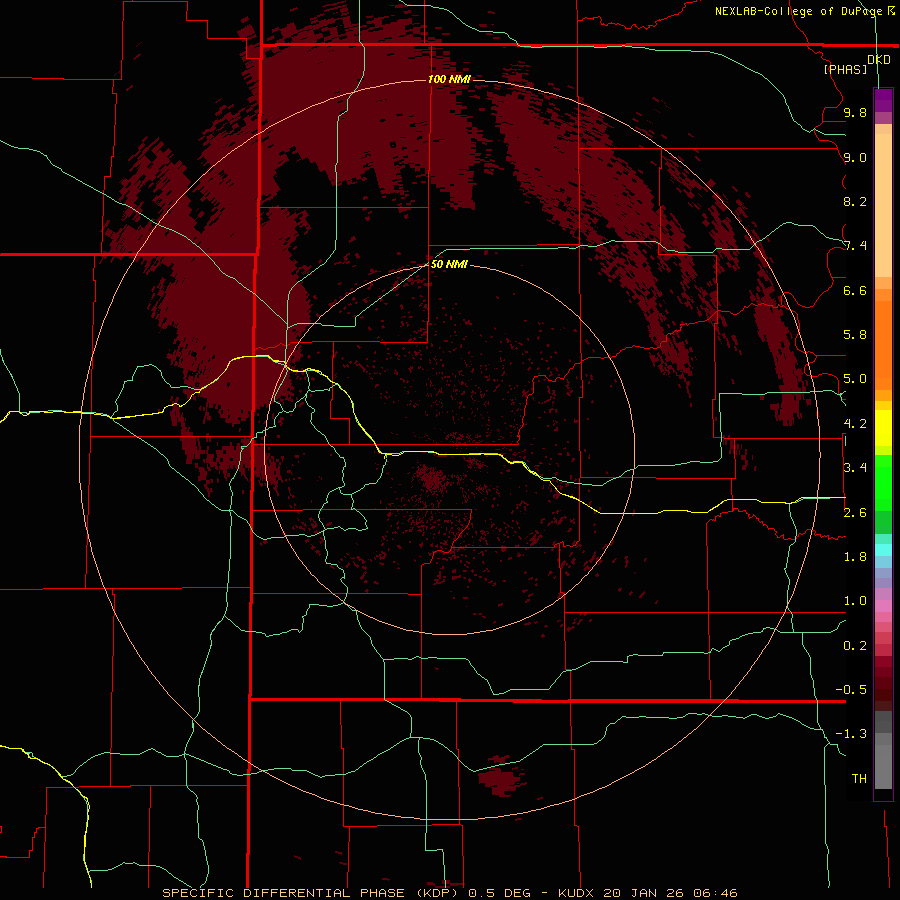Click the 2.6 scale value

click(855, 513)
